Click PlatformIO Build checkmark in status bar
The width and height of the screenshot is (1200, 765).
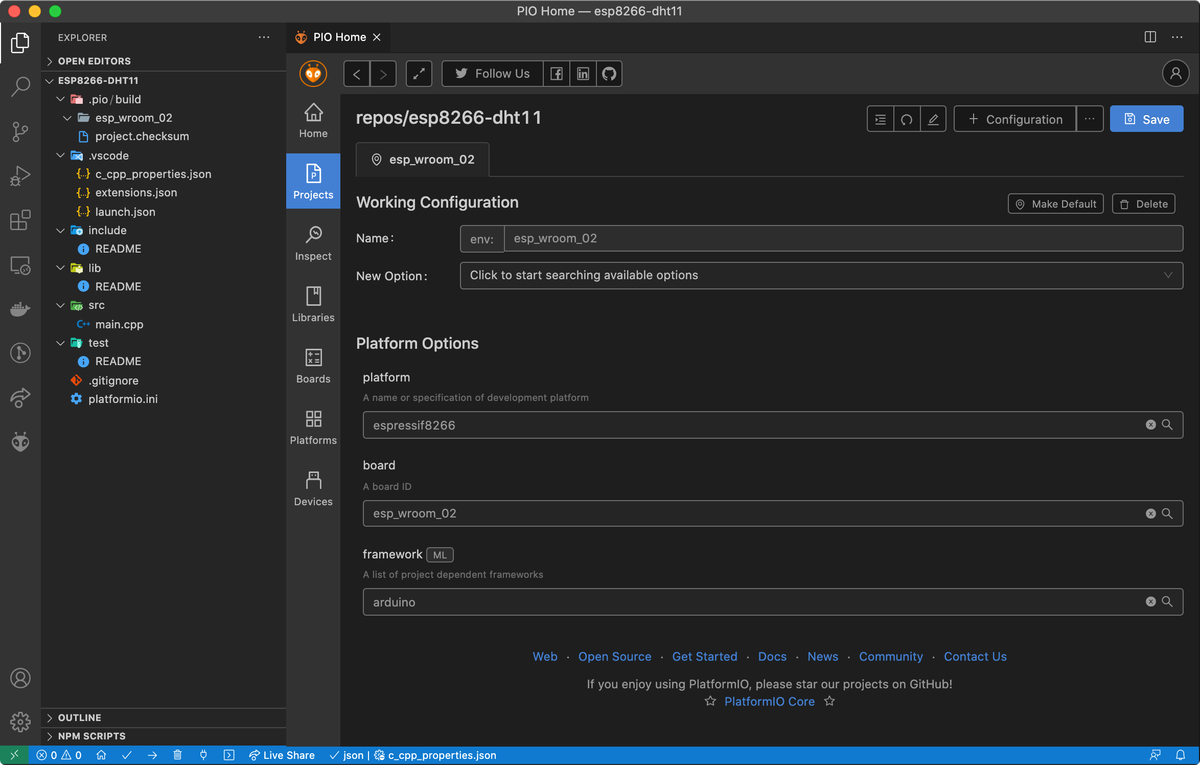click(127, 755)
